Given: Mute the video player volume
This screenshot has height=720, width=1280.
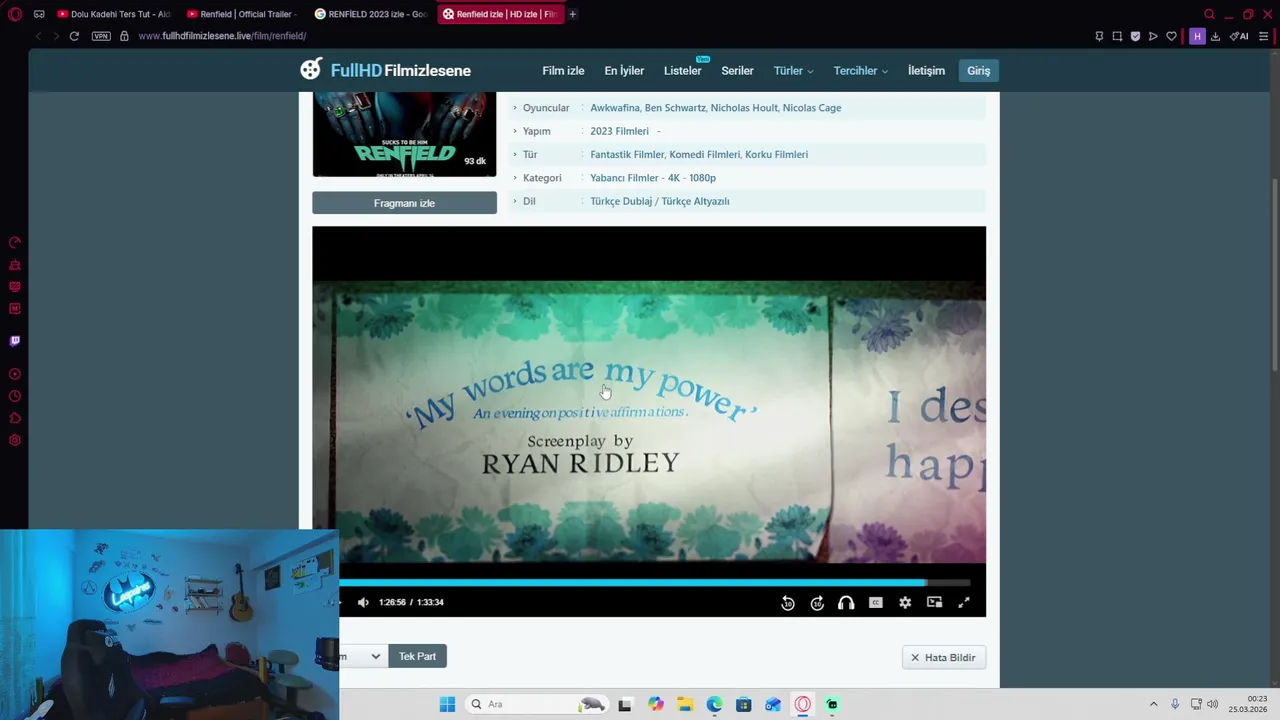Looking at the screenshot, I should click(363, 602).
